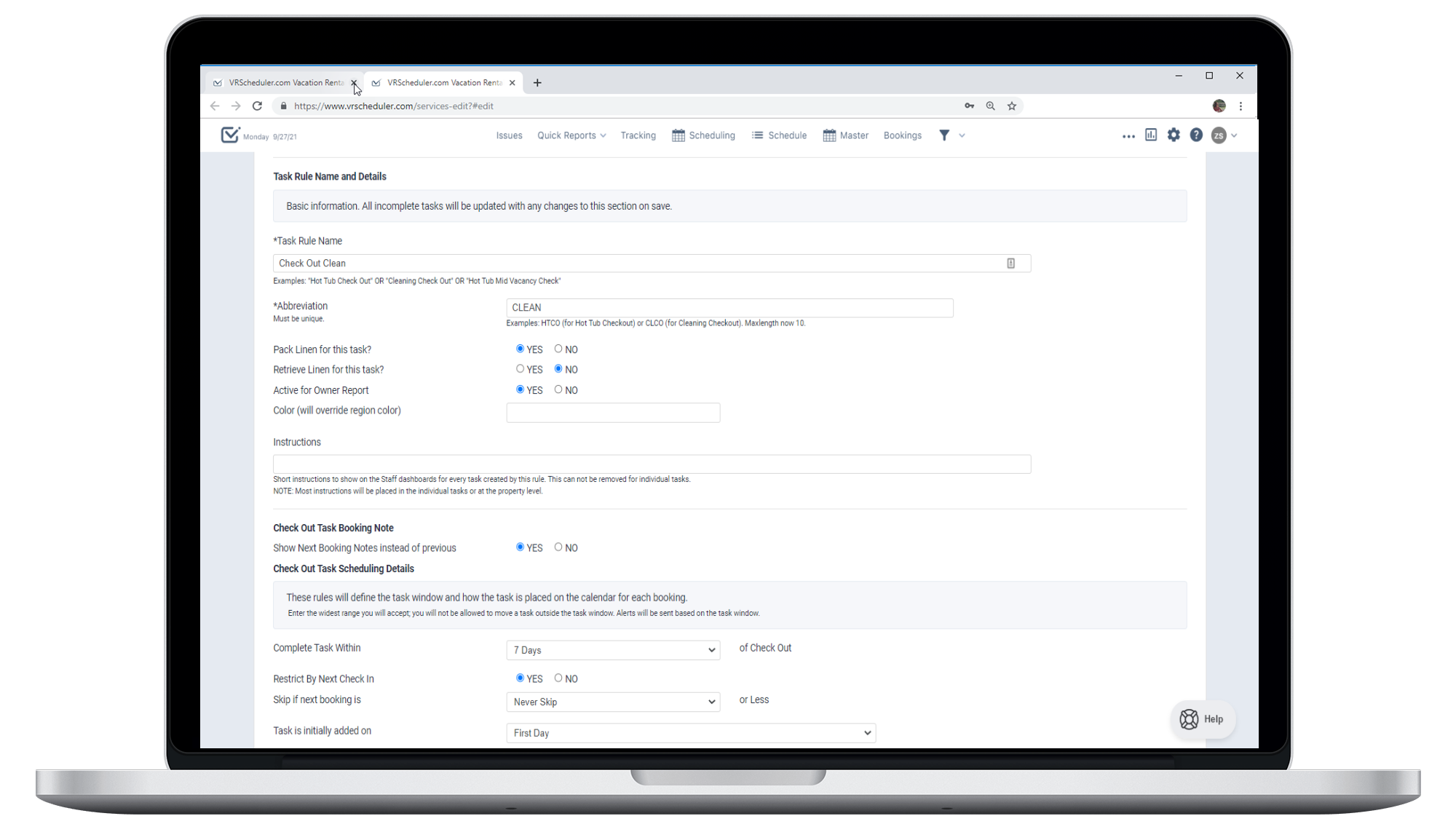Open the First Day dropdown
The width and height of the screenshot is (1456, 824).
pos(690,733)
